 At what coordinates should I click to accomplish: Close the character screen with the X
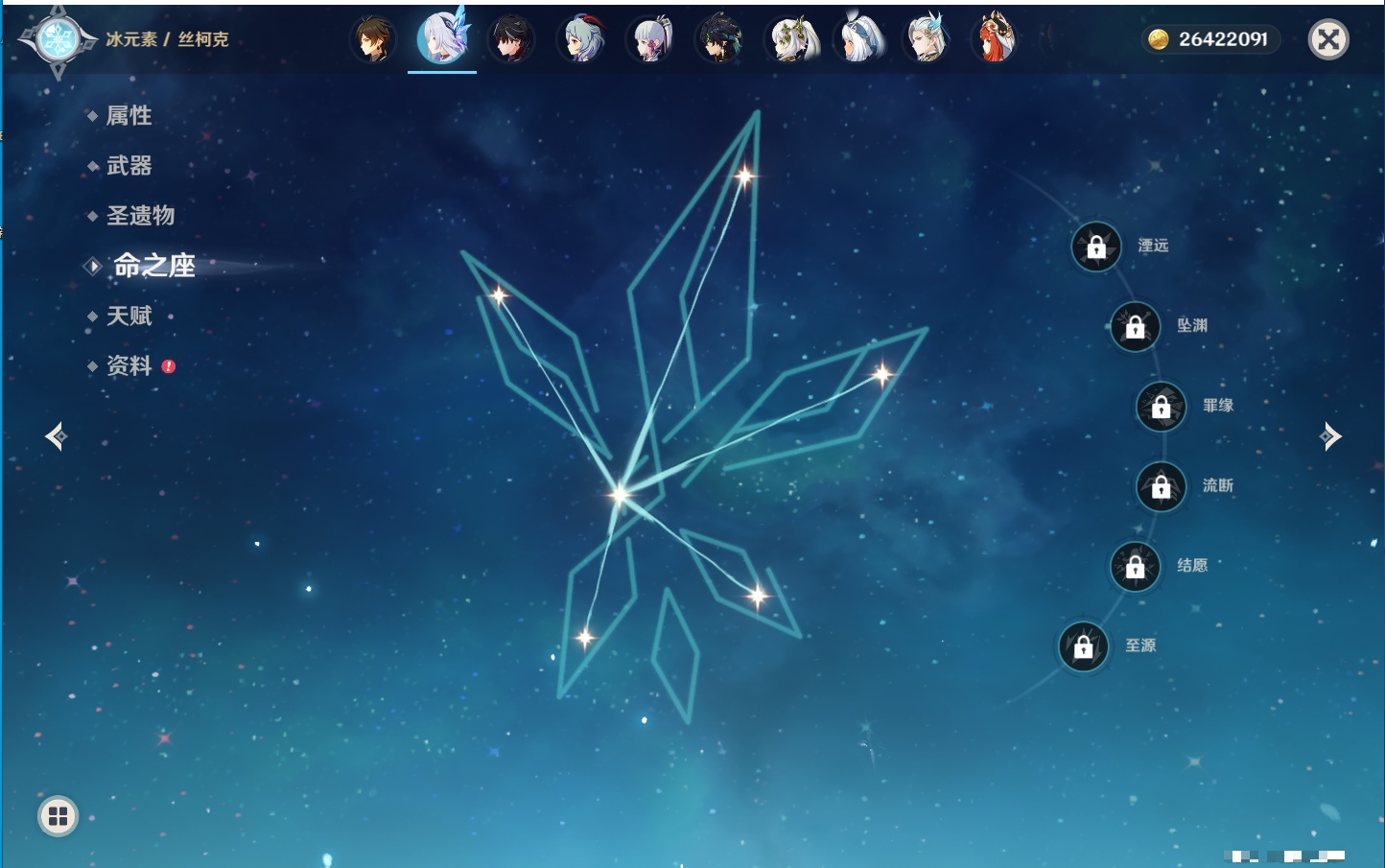point(1328,39)
